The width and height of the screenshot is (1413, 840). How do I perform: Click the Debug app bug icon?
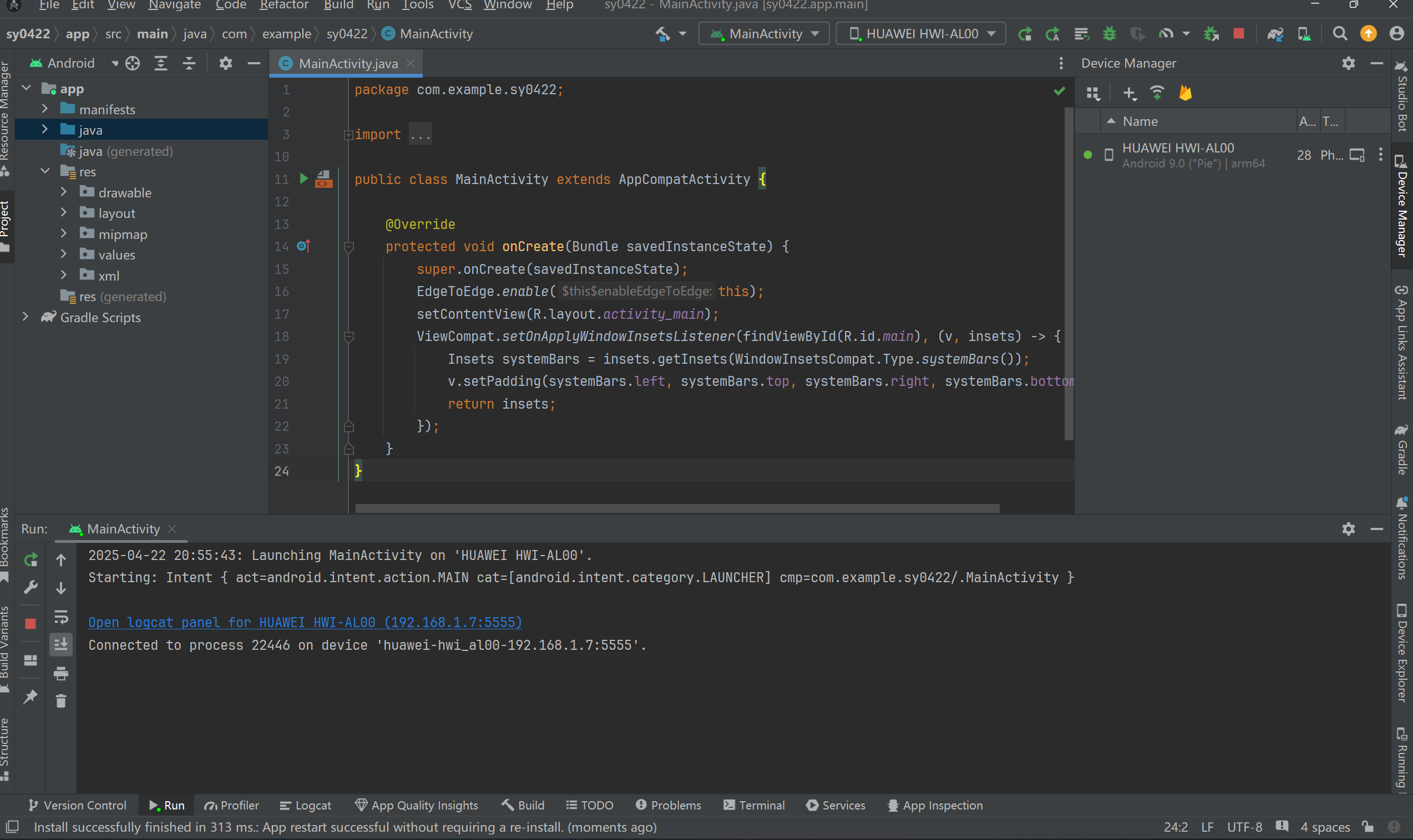coord(1109,34)
